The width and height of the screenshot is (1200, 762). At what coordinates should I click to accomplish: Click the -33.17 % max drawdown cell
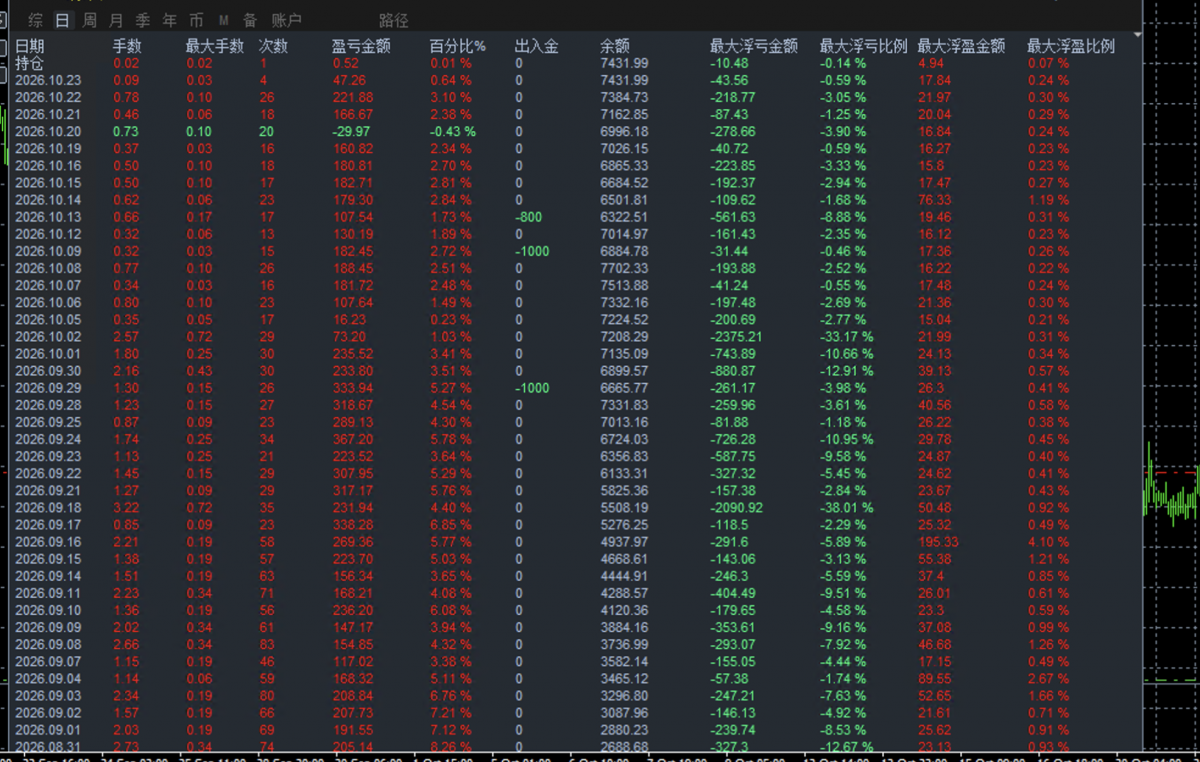pyautogui.click(x=845, y=336)
